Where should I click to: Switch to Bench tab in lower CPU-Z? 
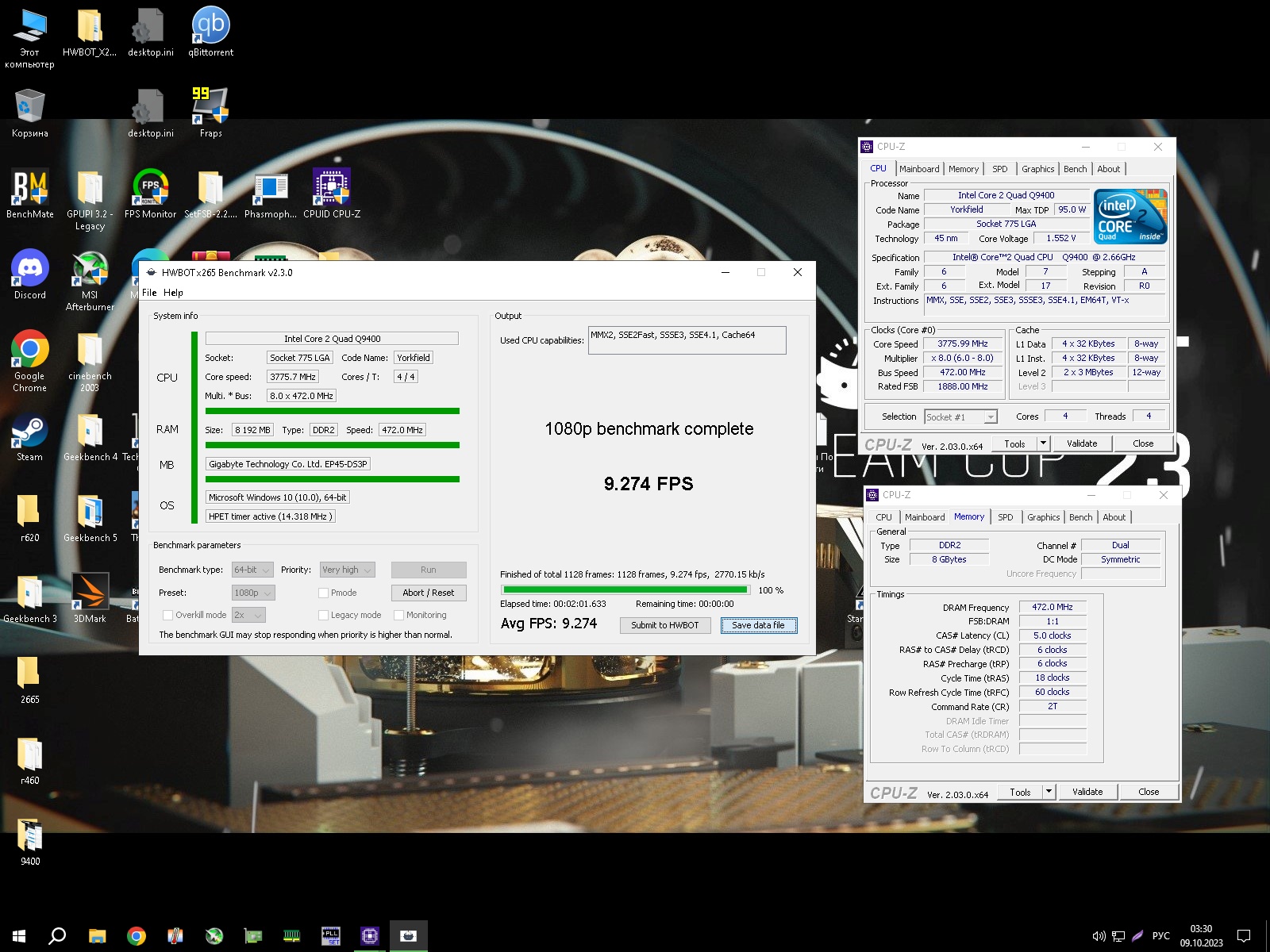click(x=1080, y=517)
